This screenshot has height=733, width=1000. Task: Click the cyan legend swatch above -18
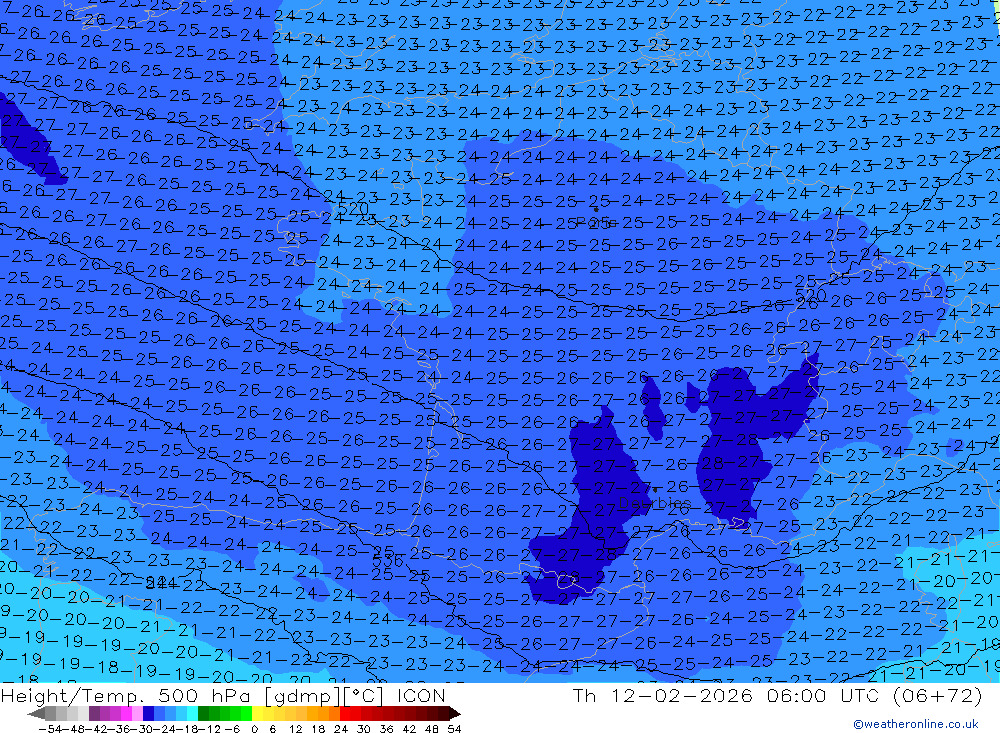[192, 714]
